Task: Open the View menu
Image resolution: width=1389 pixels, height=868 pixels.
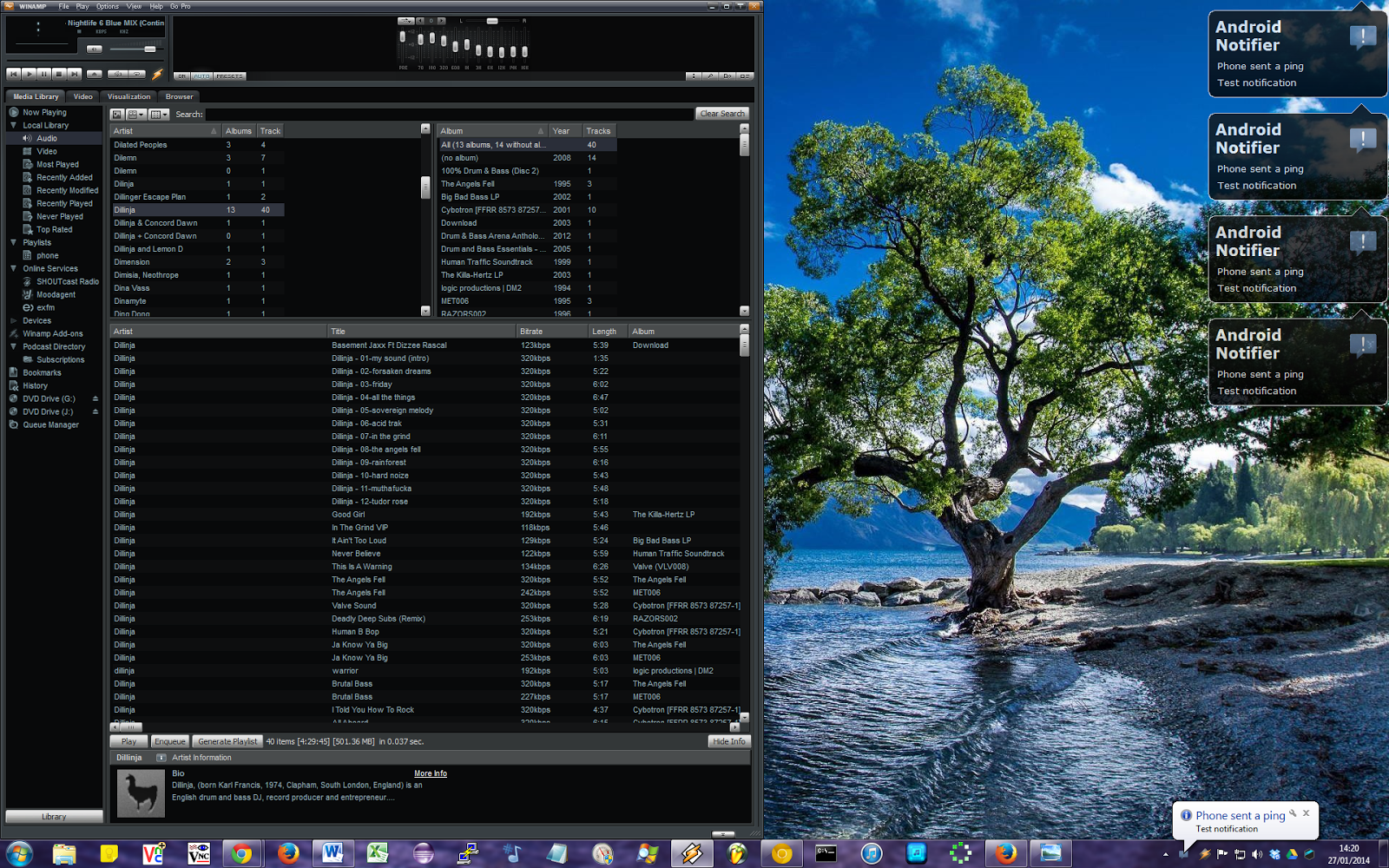Action: pyautogui.click(x=134, y=6)
